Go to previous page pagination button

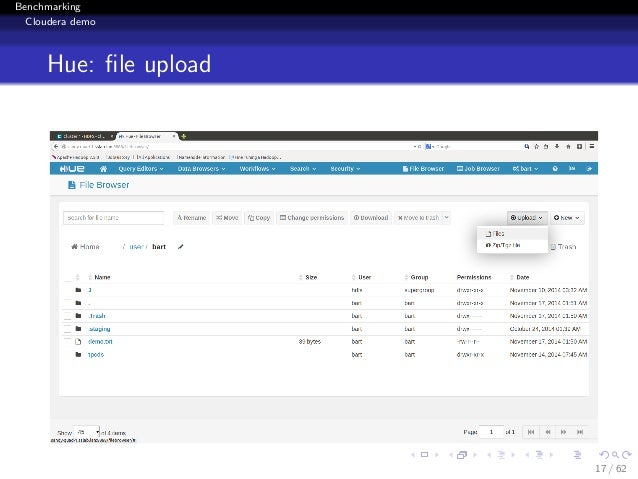[x=548, y=432]
